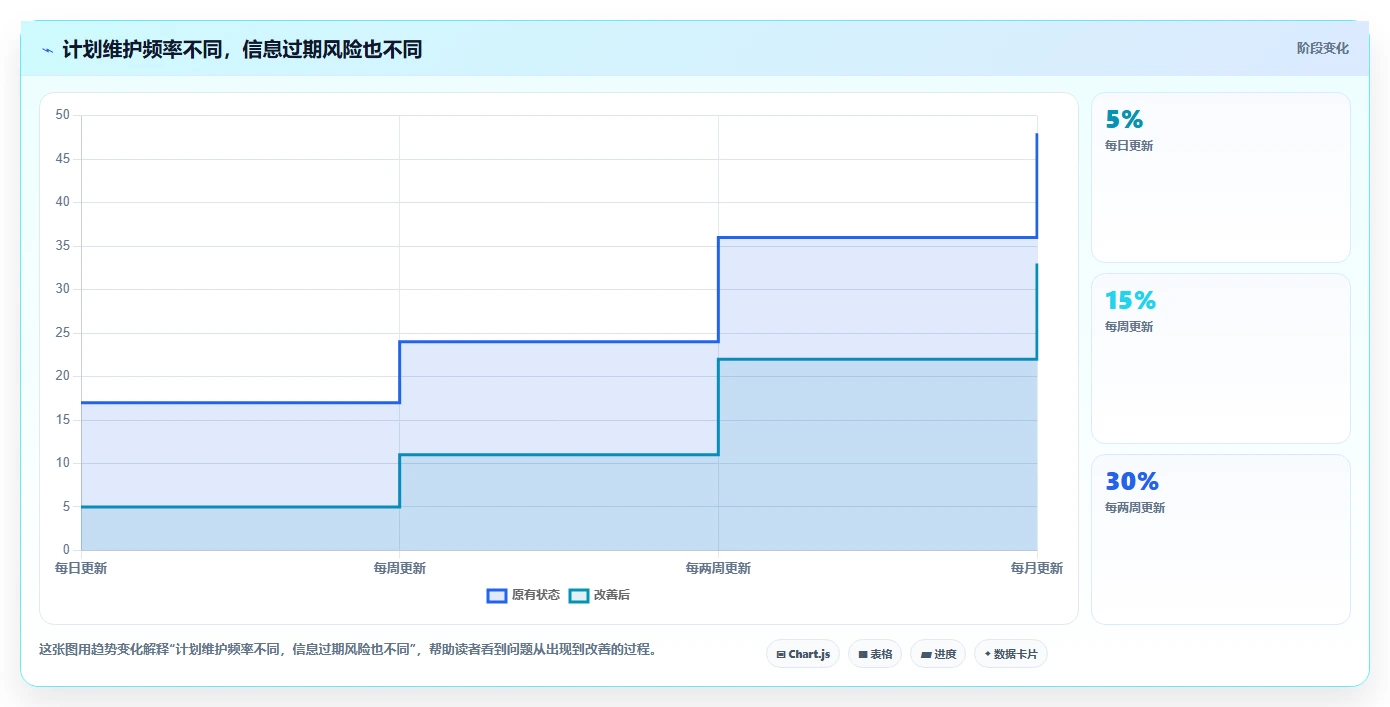Click the y-axis value 10
The image size is (1390, 707).
tap(63, 463)
